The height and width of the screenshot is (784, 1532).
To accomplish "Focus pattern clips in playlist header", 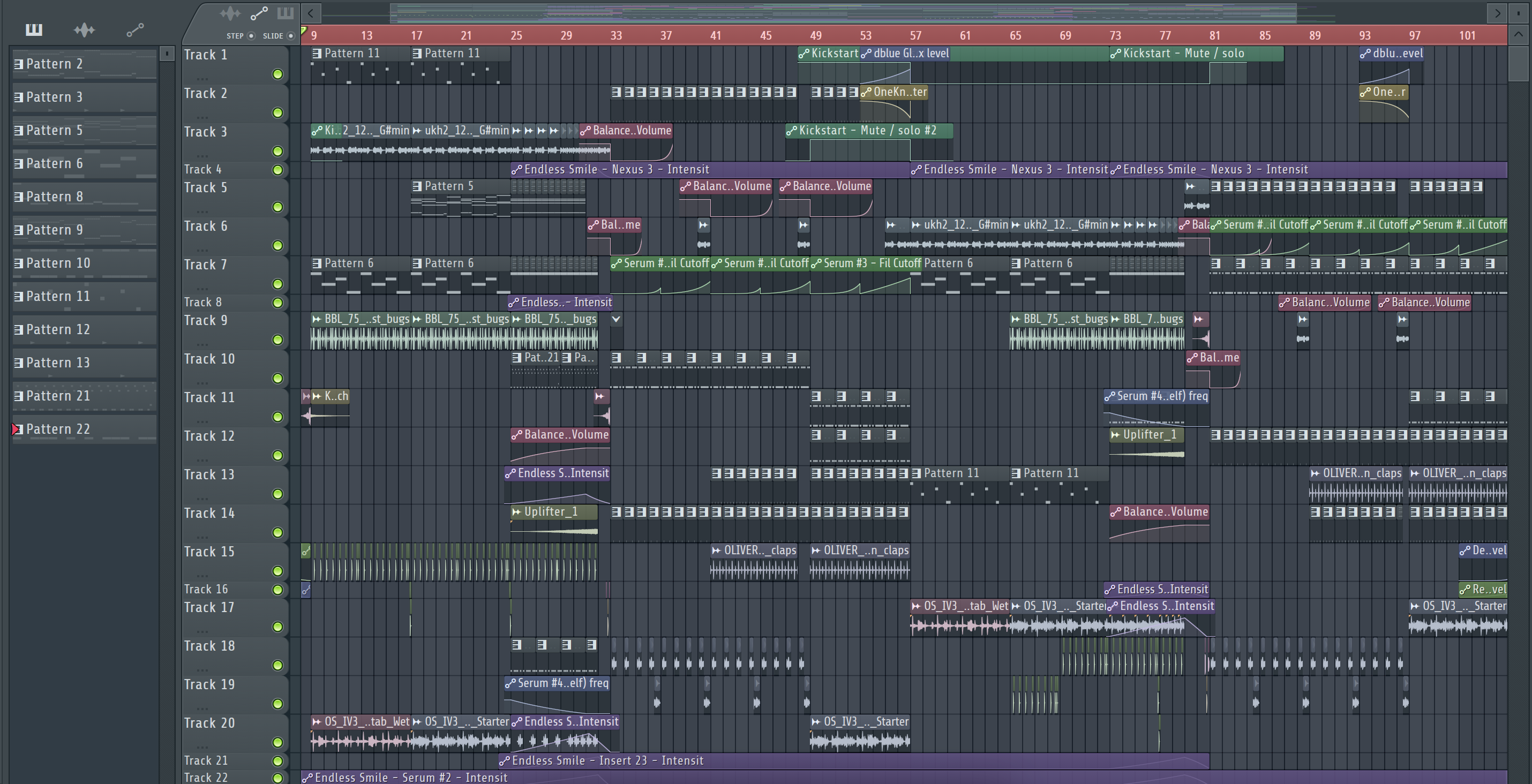I will point(286,12).
